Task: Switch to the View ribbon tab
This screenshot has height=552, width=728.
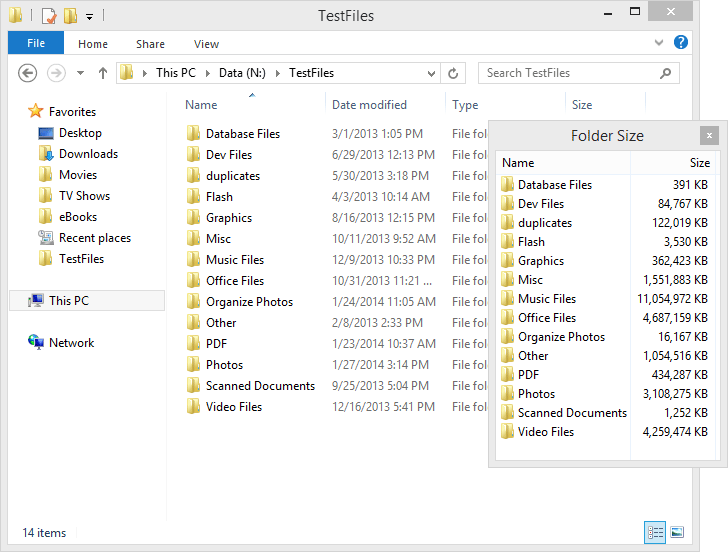Action: click(x=206, y=44)
